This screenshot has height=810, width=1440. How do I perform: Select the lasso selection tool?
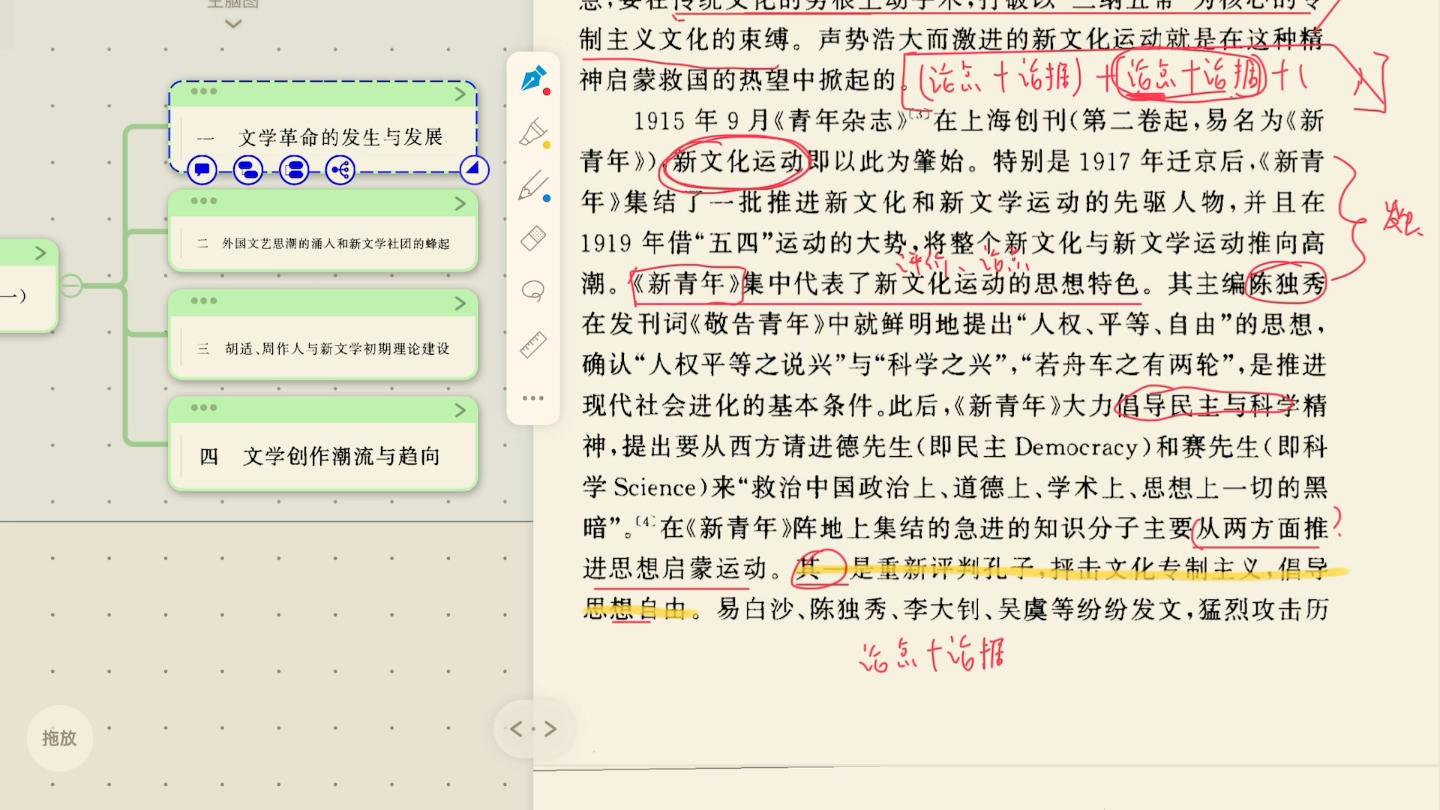point(534,291)
